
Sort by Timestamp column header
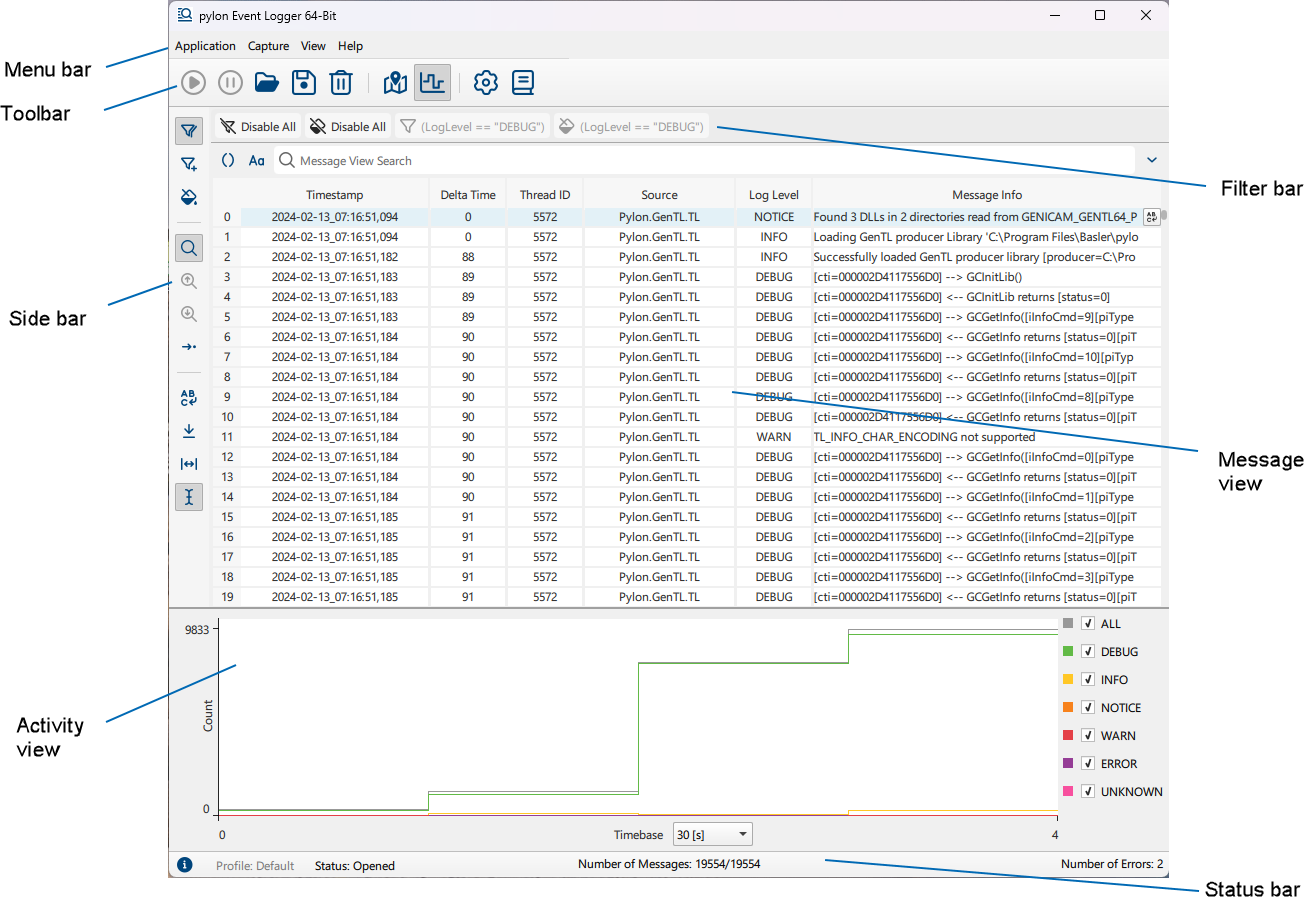point(335,195)
